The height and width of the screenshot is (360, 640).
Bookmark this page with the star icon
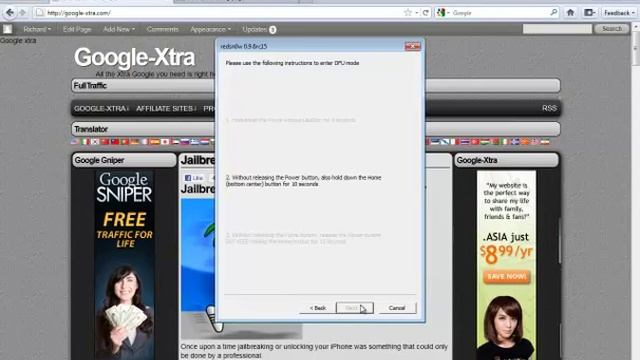pos(407,13)
